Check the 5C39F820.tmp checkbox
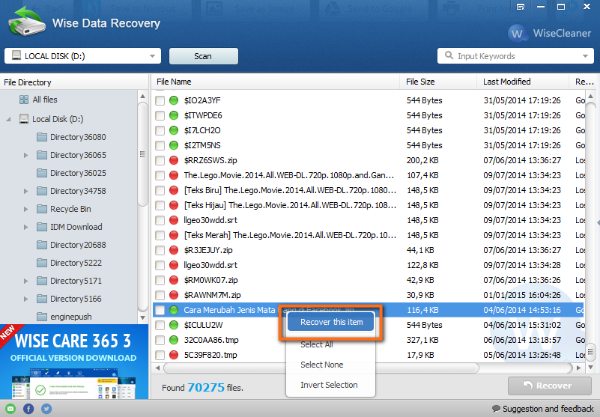The image size is (600, 417). pos(160,355)
